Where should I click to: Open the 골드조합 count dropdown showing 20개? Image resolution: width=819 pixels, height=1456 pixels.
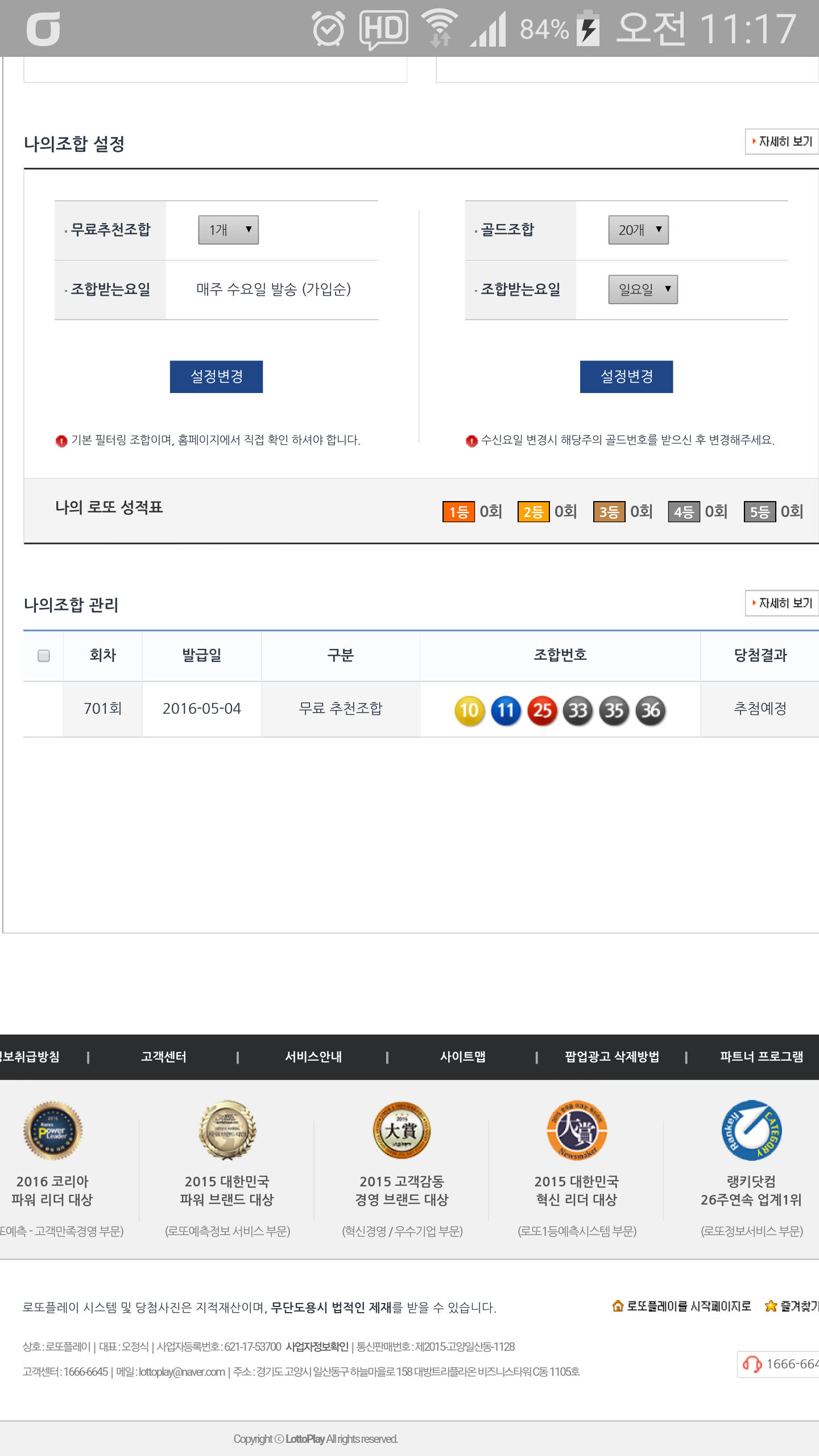pyautogui.click(x=638, y=230)
